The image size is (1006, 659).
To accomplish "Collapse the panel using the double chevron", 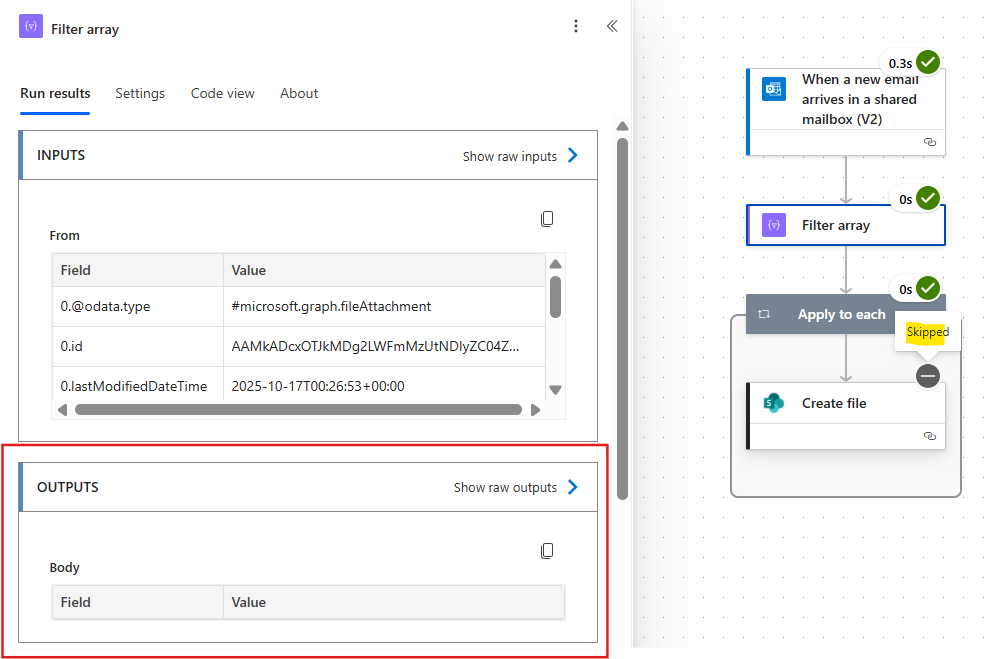I will click(x=612, y=27).
